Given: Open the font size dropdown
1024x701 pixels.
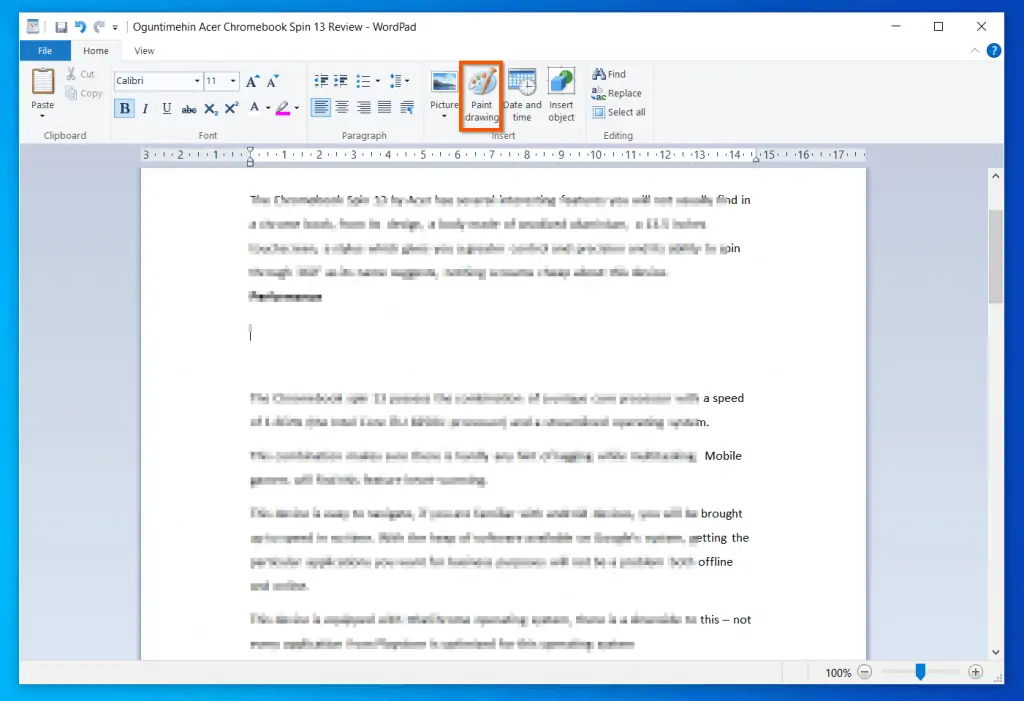Looking at the screenshot, I should (233, 81).
